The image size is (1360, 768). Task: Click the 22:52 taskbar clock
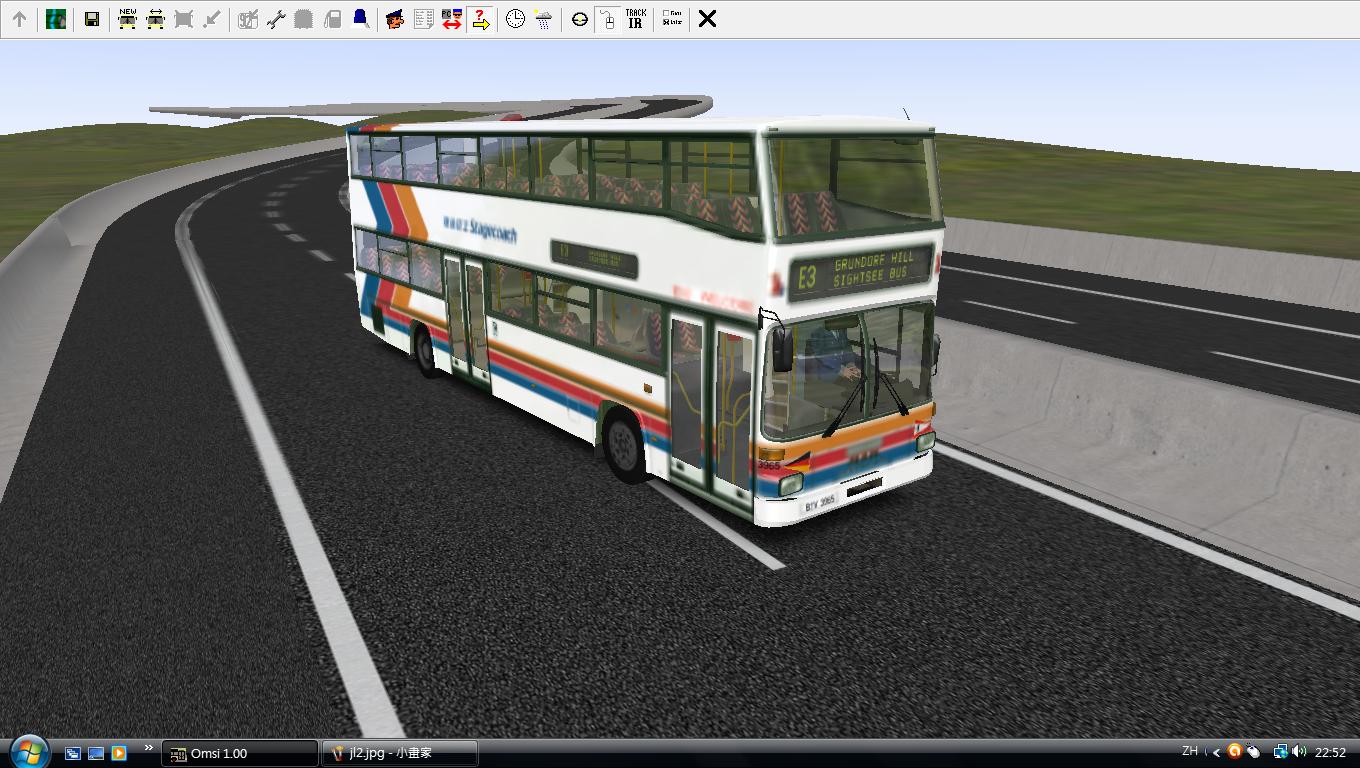[x=1330, y=752]
